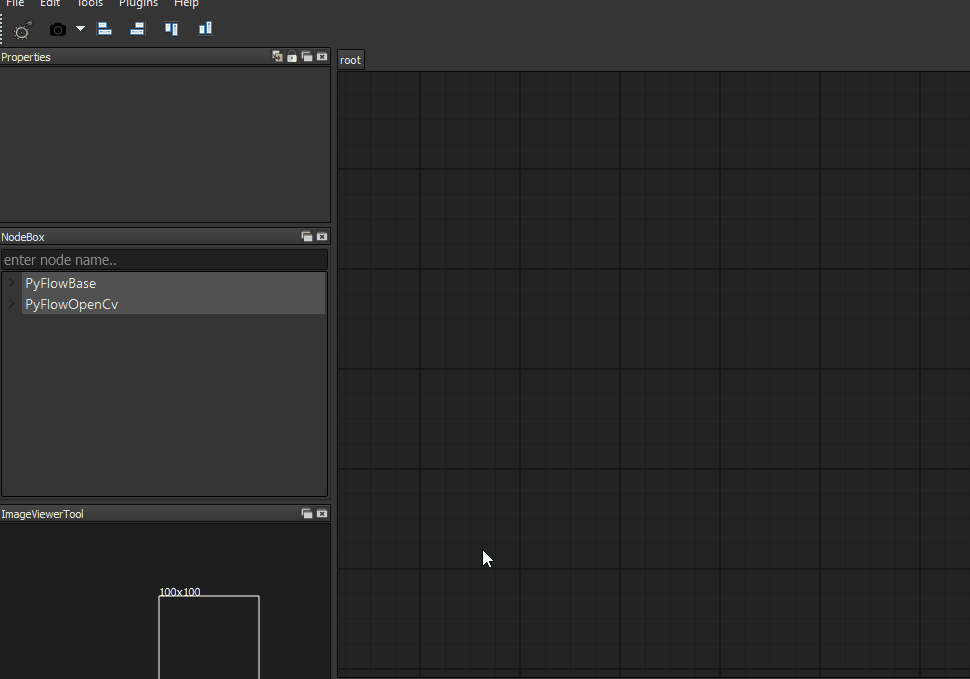Open the Plugins menu
Viewport: 970px width, 679px height.
point(138,4)
